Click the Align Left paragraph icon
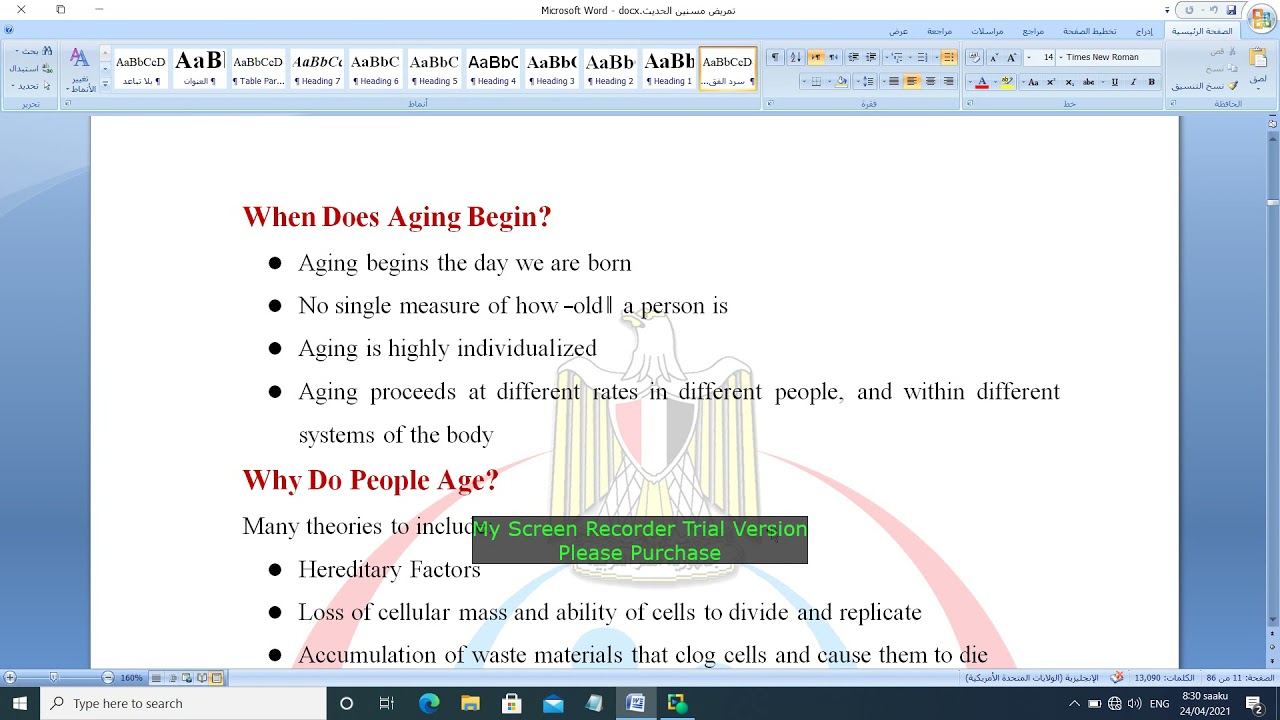 912,82
